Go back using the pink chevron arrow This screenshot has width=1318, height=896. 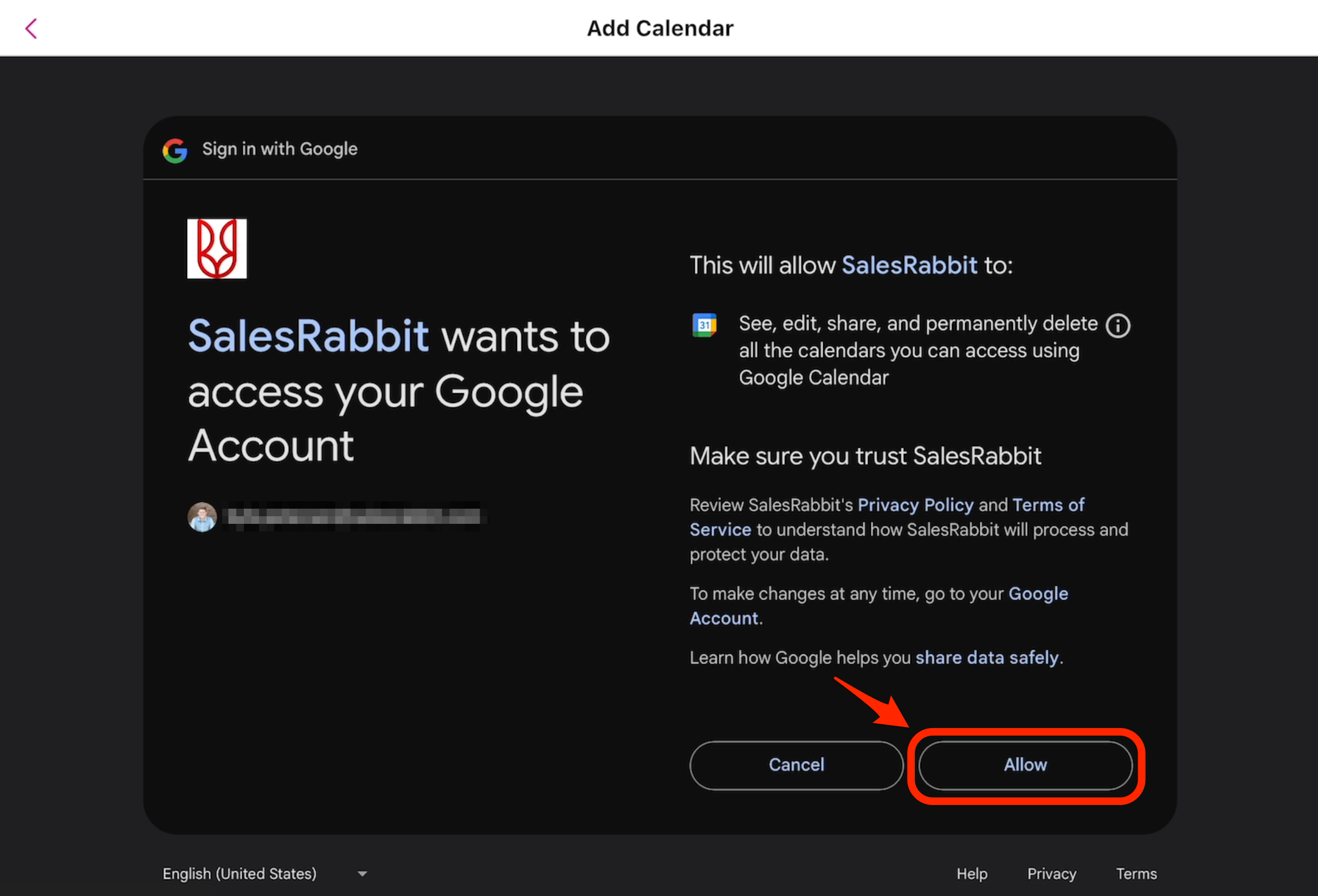31,28
